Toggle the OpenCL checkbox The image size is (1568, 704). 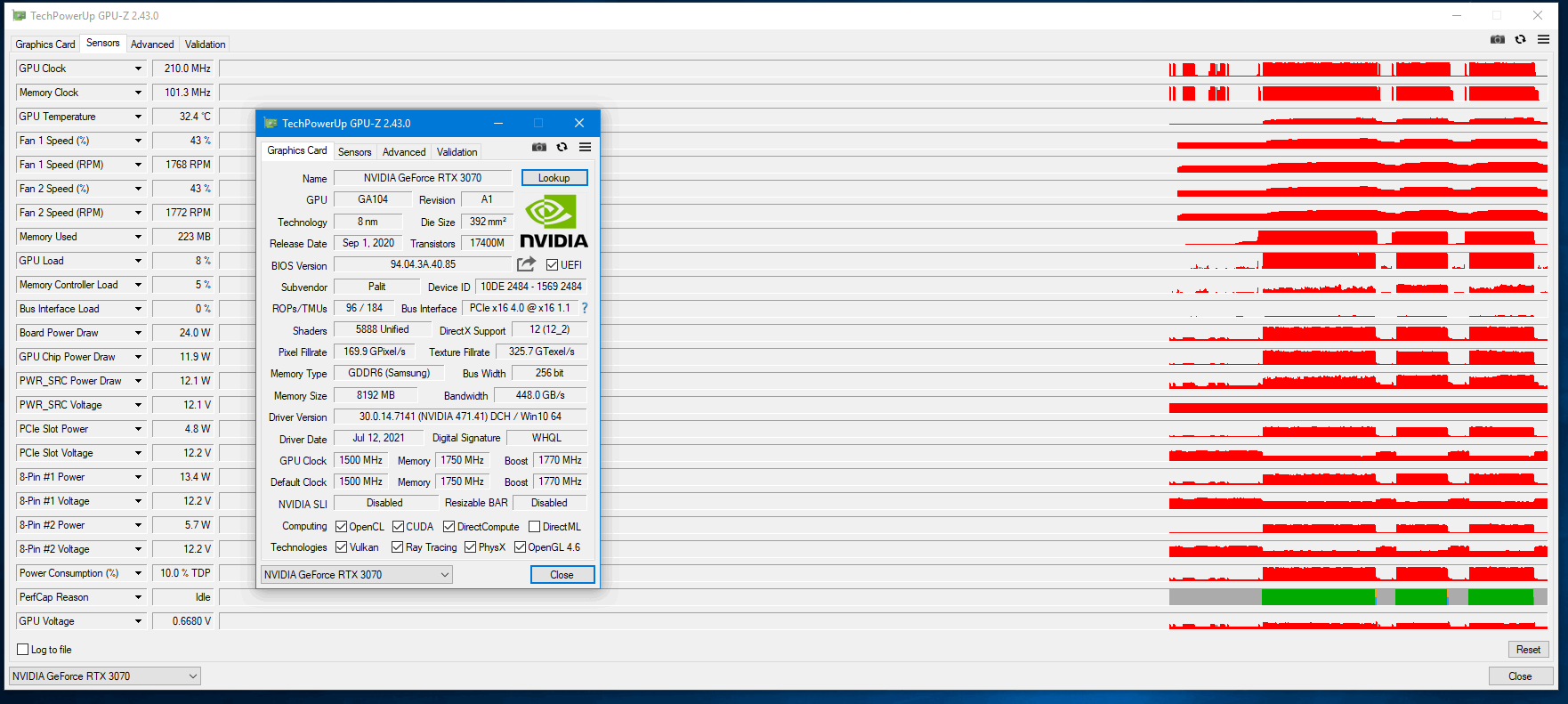[341, 527]
